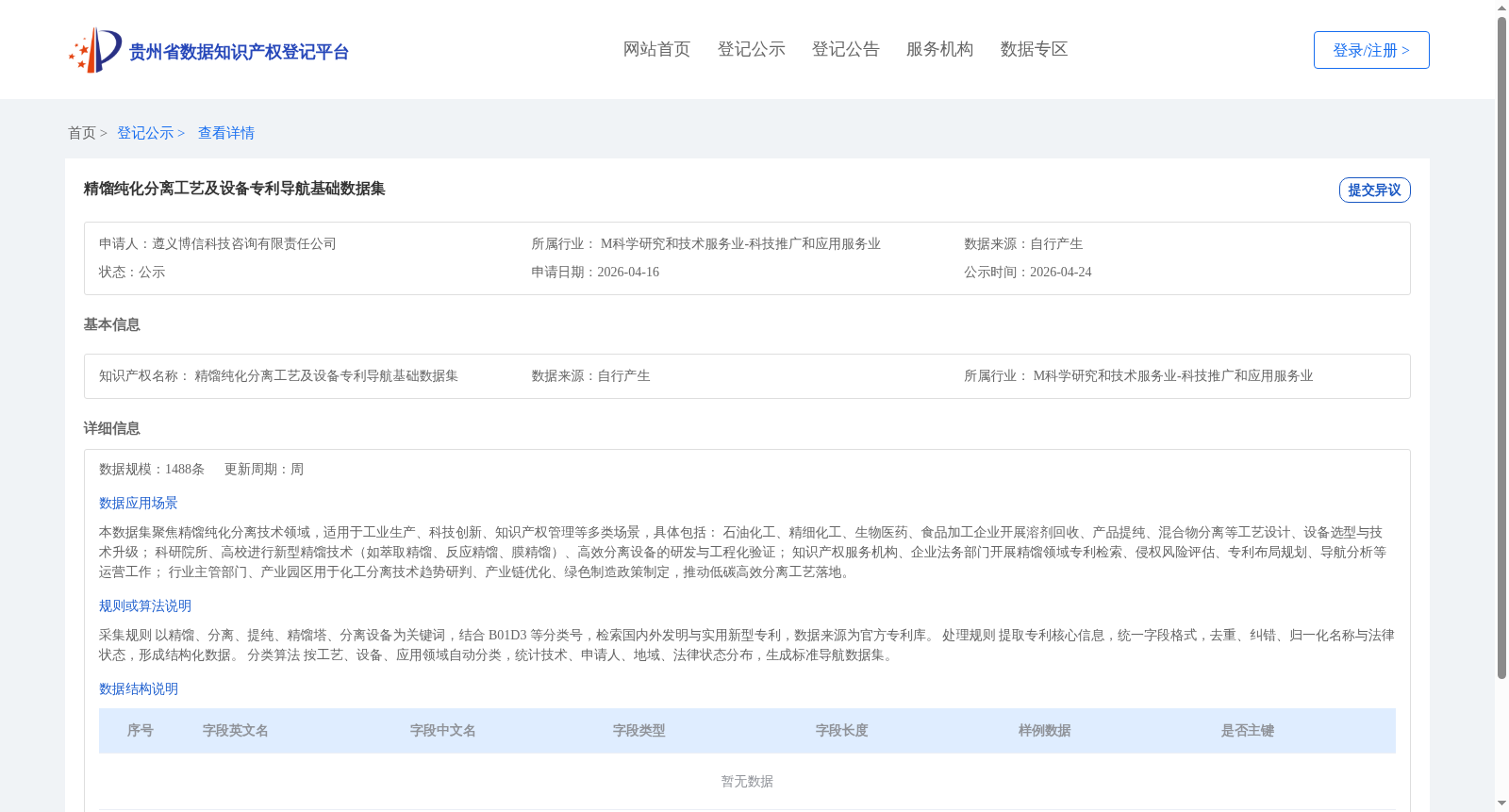Open the 登记公示 navigation menu item
This screenshot has height=812, width=1509.
point(751,49)
